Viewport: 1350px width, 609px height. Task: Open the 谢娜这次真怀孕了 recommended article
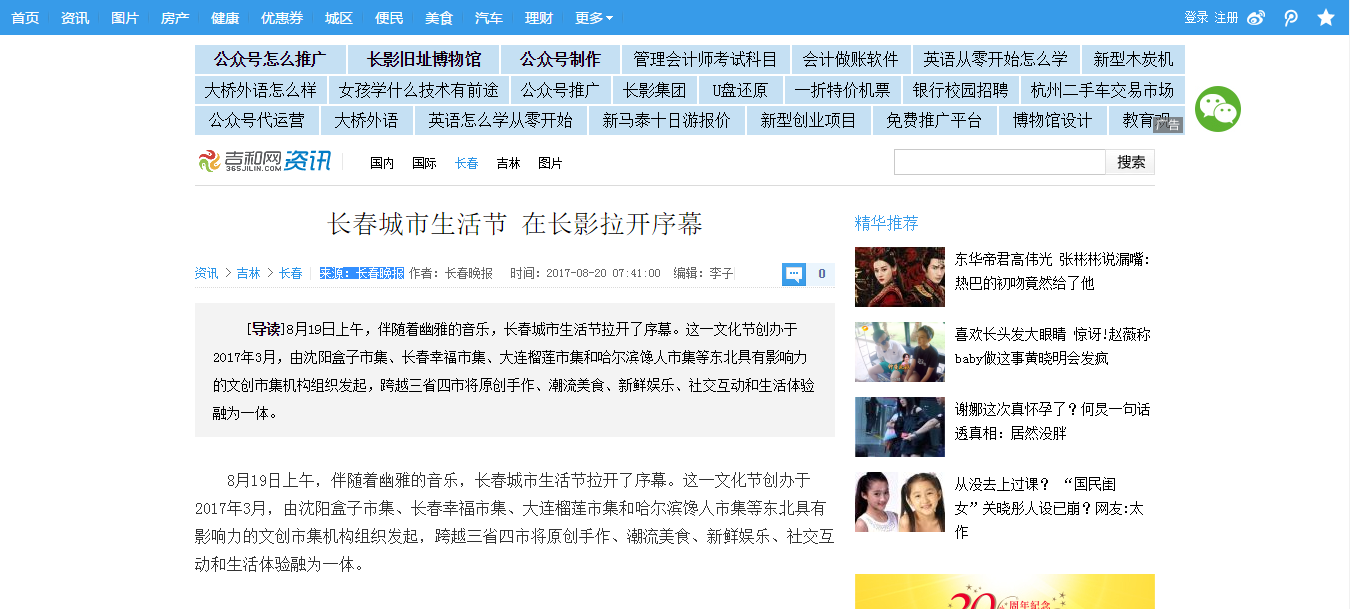[x=1052, y=421]
